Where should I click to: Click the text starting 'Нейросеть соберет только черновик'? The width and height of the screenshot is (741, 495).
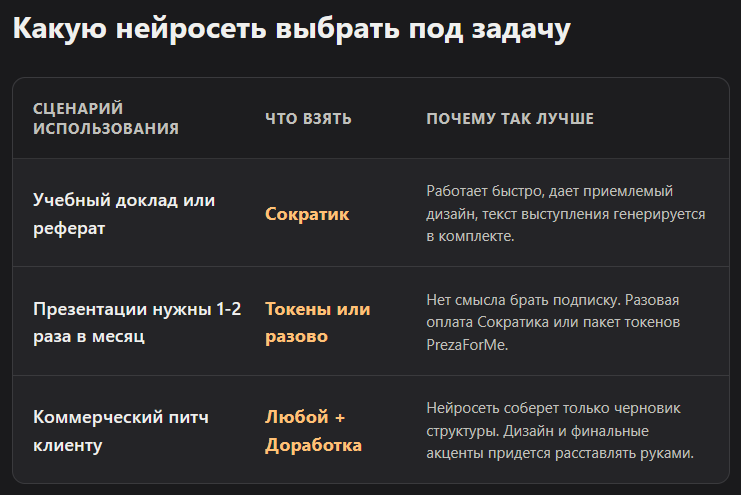click(x=560, y=430)
